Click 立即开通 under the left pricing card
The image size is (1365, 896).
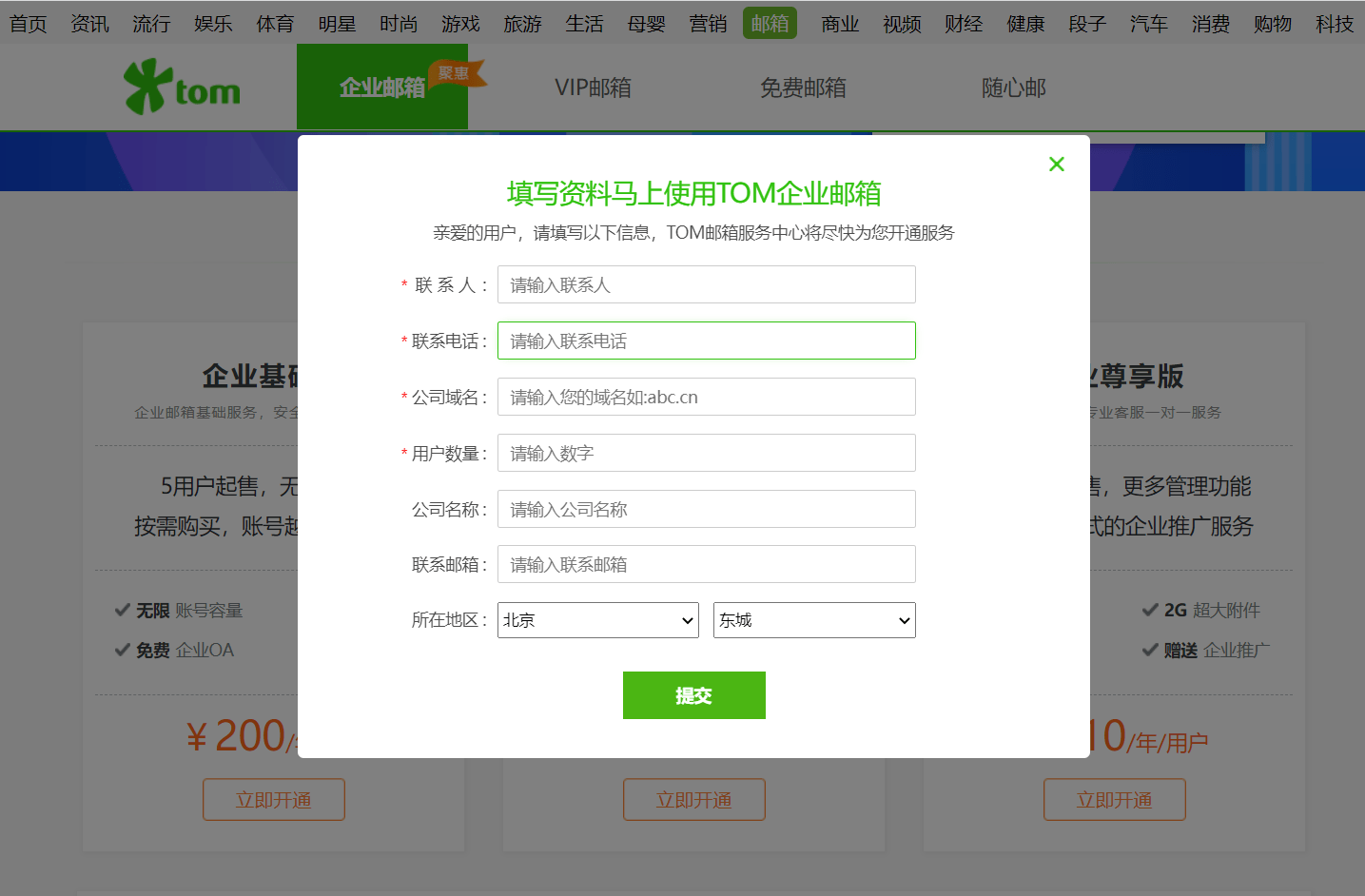[x=273, y=799]
